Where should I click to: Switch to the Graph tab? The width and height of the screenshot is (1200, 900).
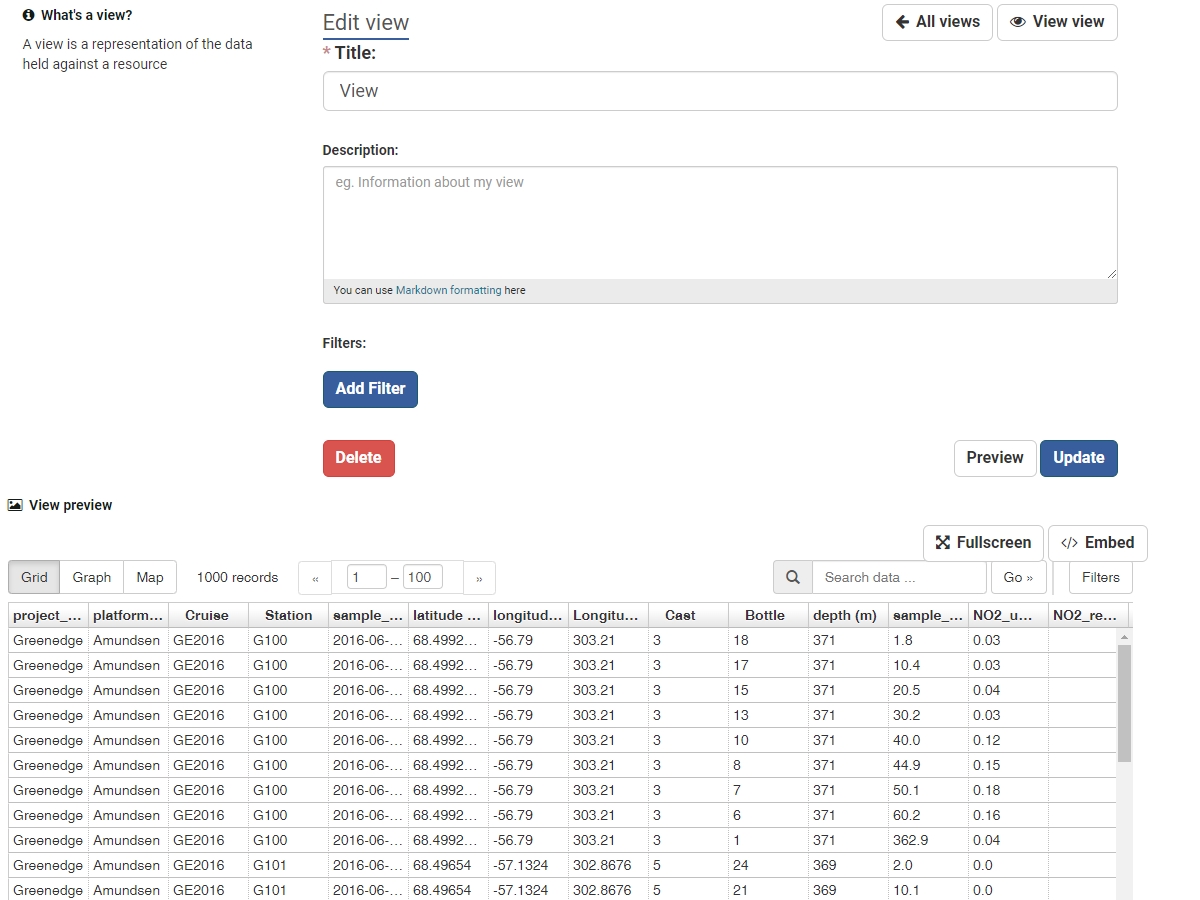pyautogui.click(x=92, y=577)
